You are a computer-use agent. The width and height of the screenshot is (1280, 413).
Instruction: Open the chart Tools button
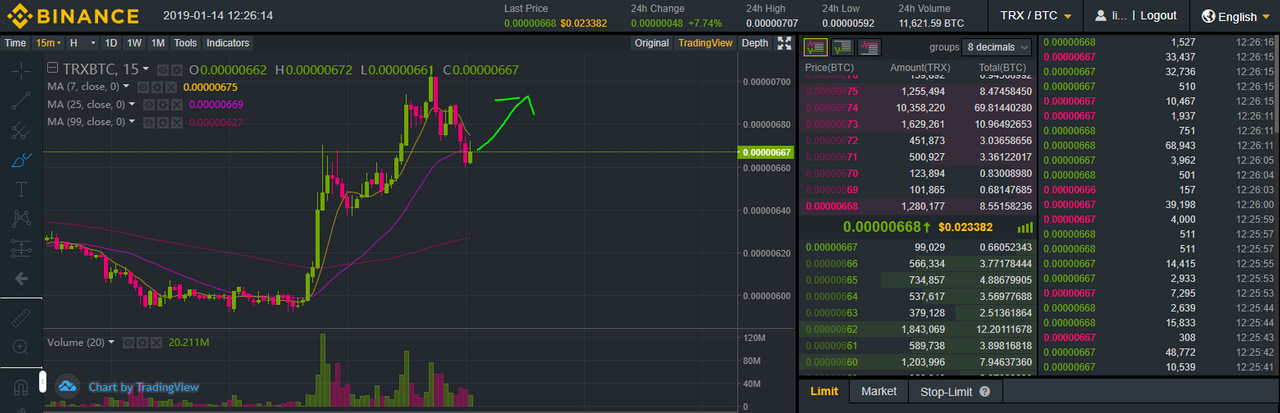coord(185,43)
